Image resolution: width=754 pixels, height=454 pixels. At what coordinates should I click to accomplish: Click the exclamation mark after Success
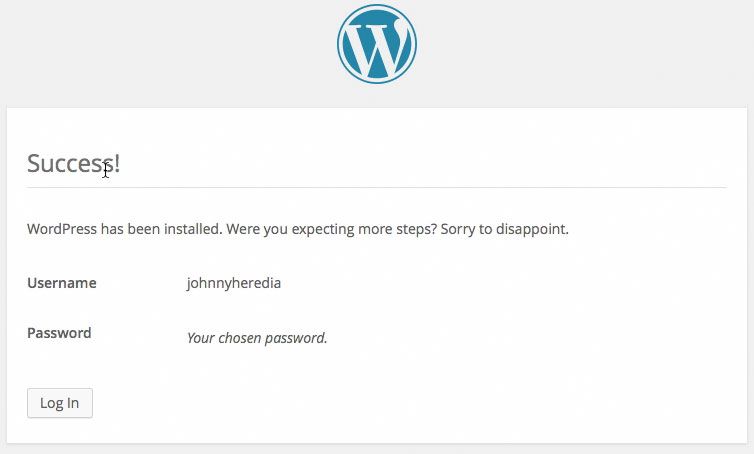coord(118,163)
